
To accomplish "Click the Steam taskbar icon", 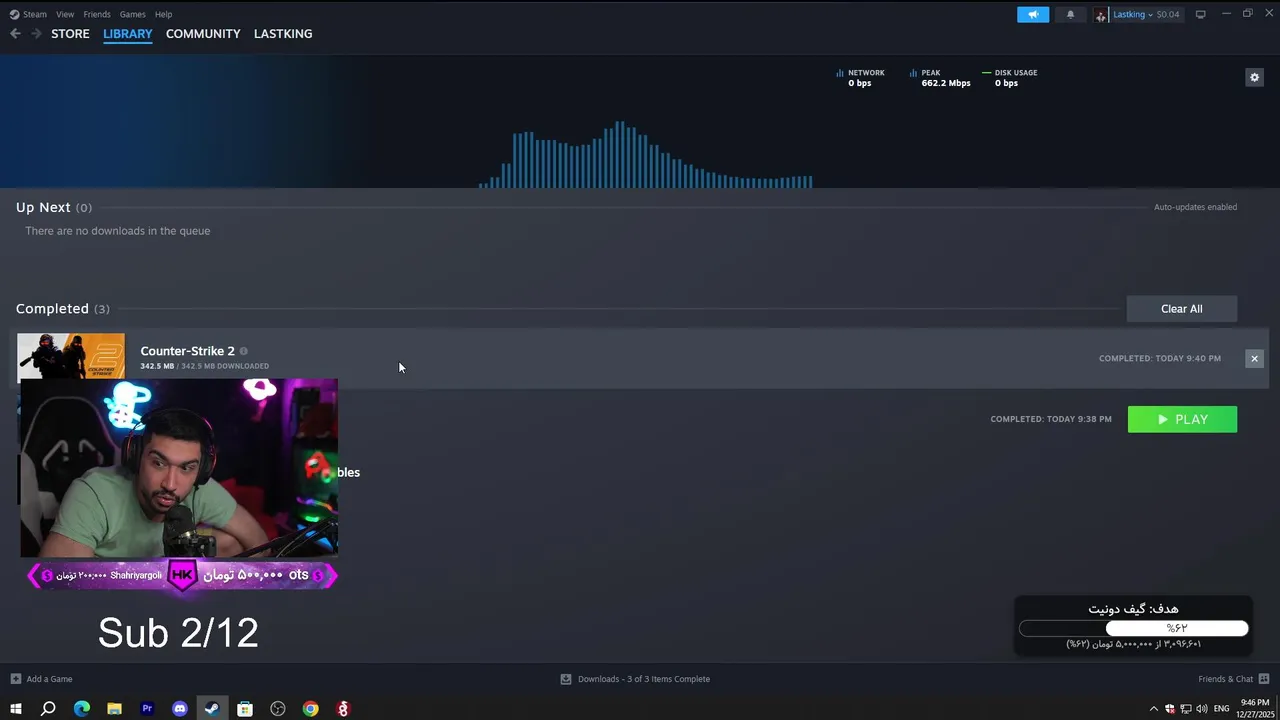I will click(212, 709).
